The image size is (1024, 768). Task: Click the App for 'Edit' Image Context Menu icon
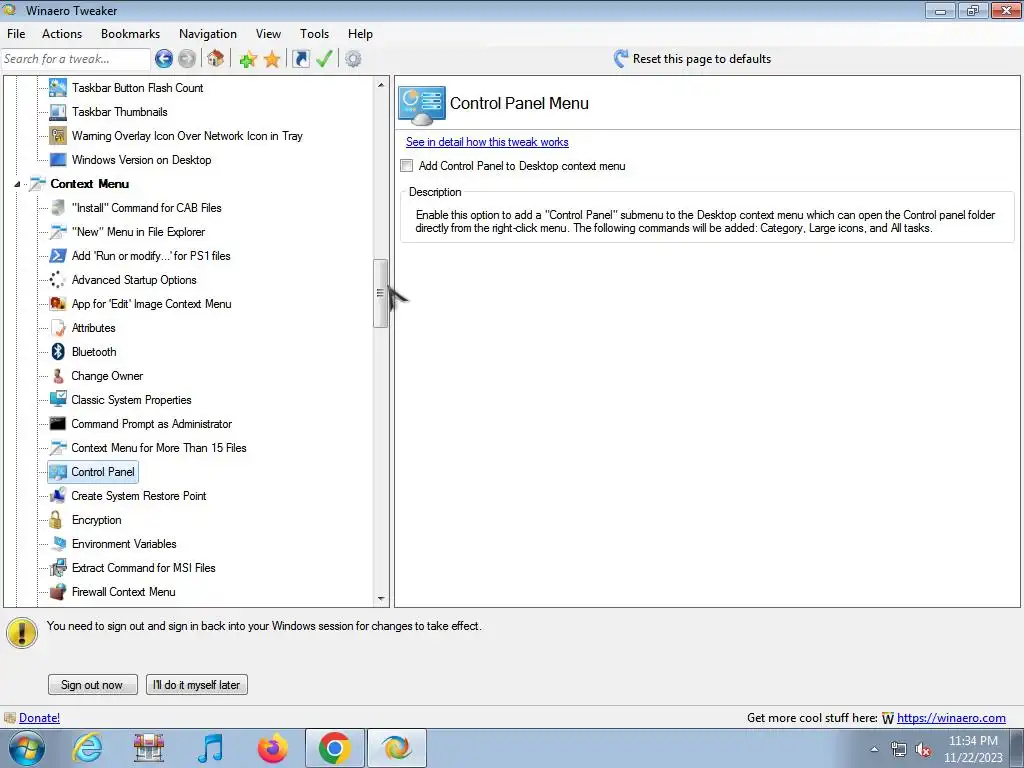[x=58, y=304]
